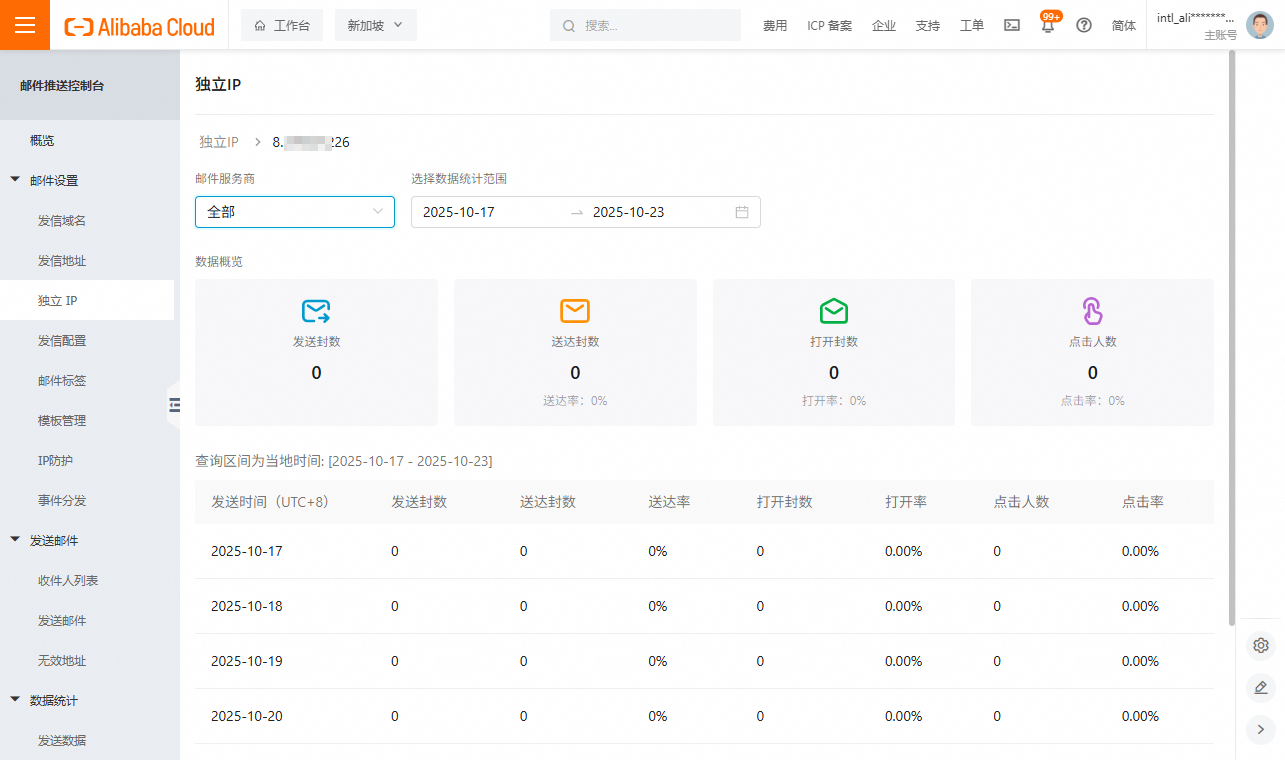Open 模板管理 in the sidebar
Screen dimensions: 1285x760
[62, 420]
